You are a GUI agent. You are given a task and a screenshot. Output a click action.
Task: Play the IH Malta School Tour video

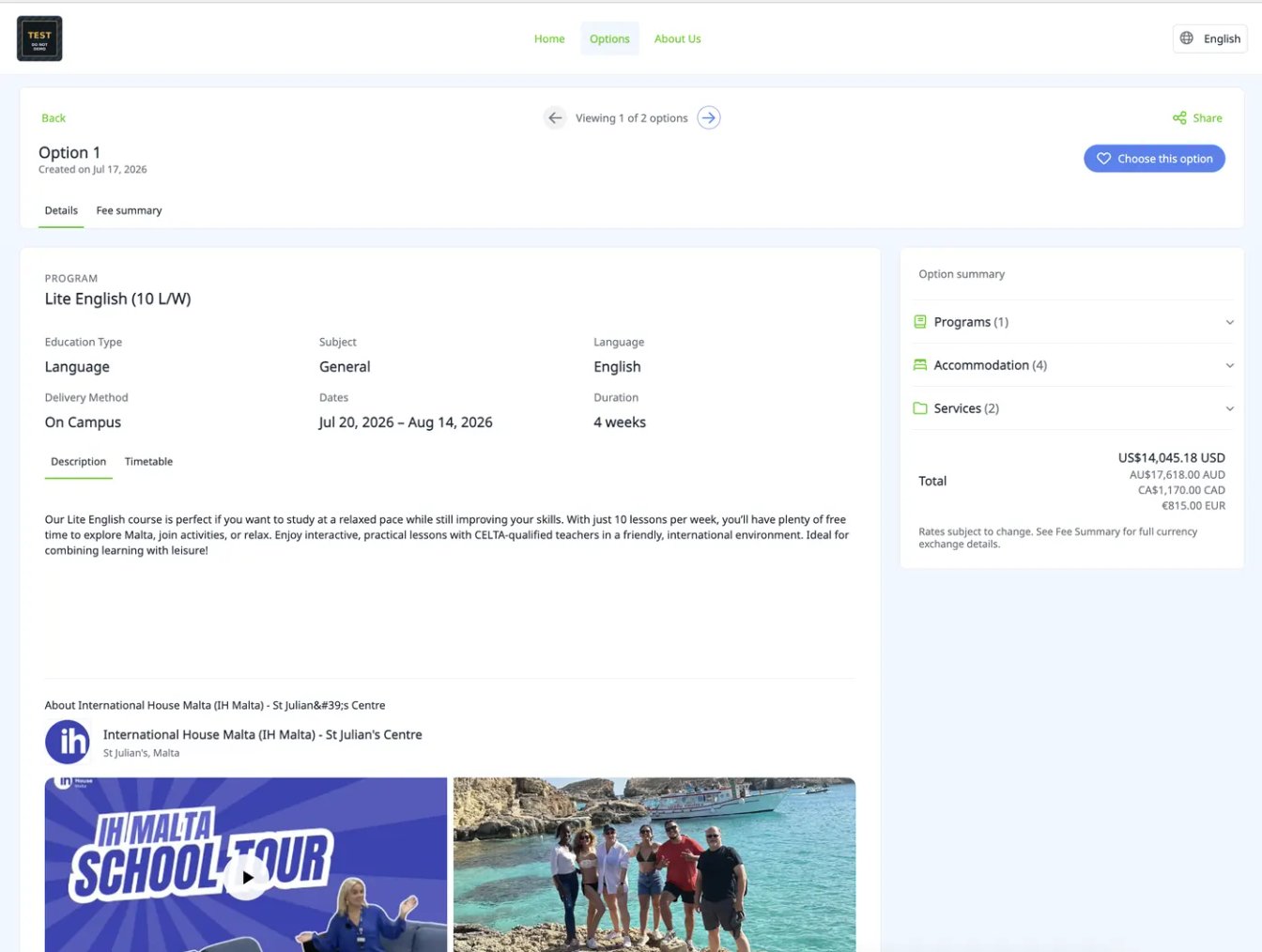click(247, 878)
